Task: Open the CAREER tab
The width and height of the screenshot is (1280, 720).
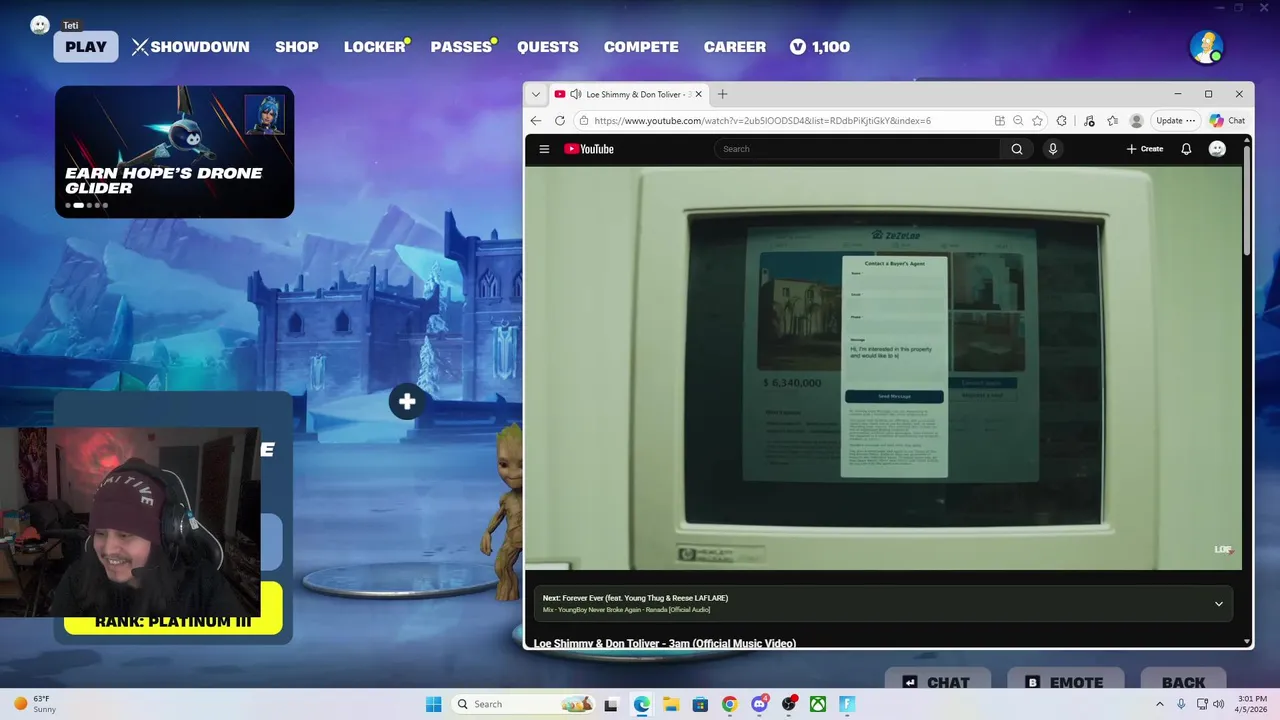Action: click(x=735, y=47)
